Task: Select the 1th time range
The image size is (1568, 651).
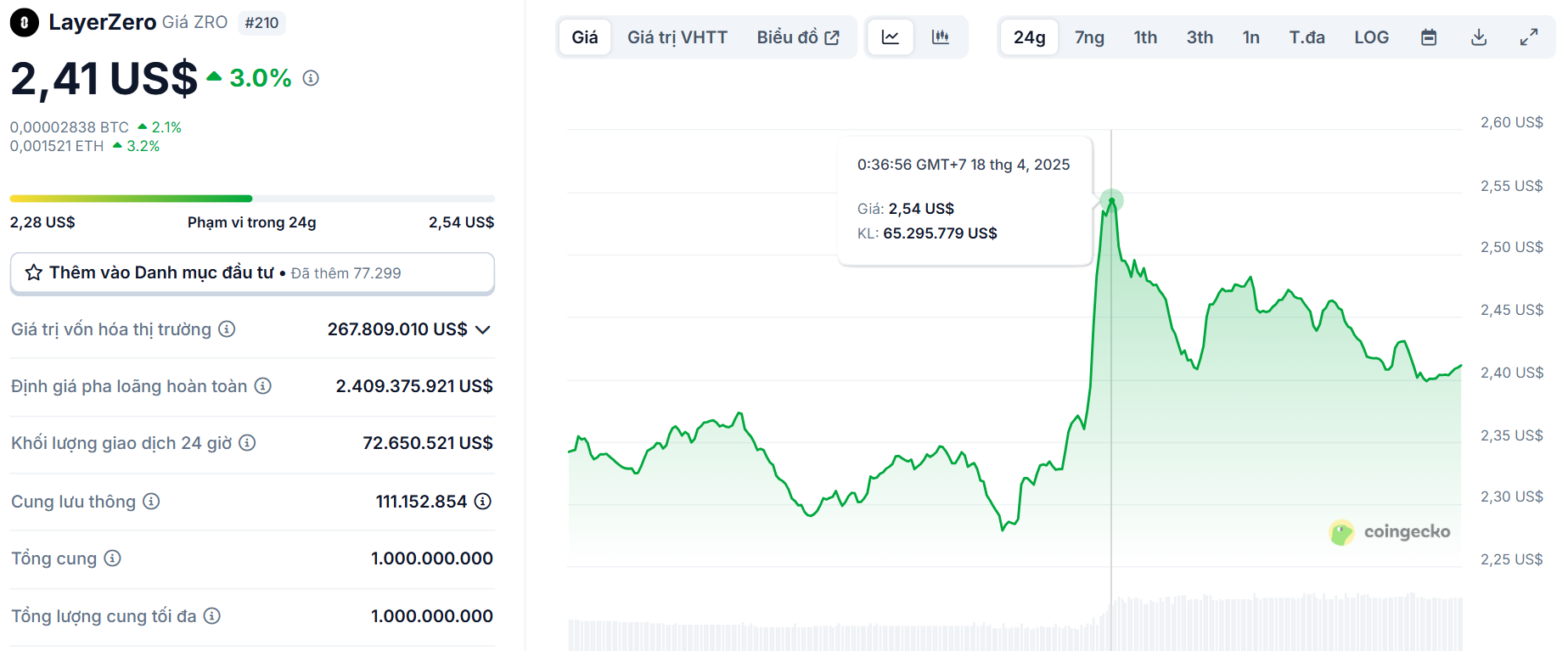Action: pos(1145,37)
